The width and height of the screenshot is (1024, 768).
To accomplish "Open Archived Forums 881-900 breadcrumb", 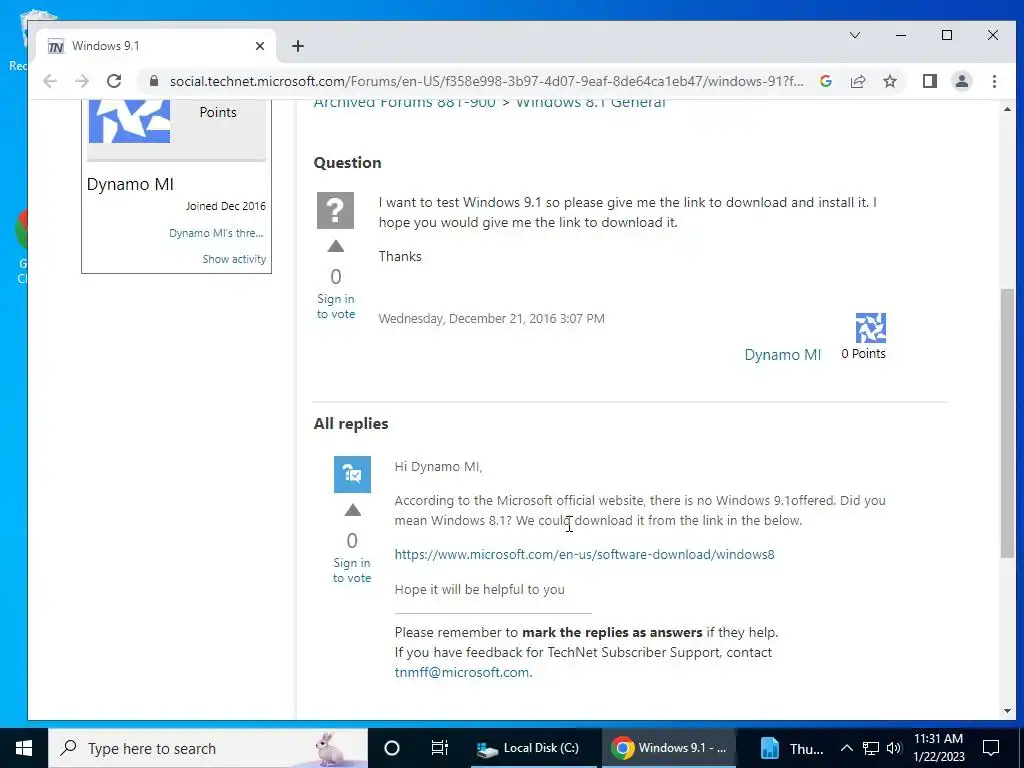I will 404,103.
